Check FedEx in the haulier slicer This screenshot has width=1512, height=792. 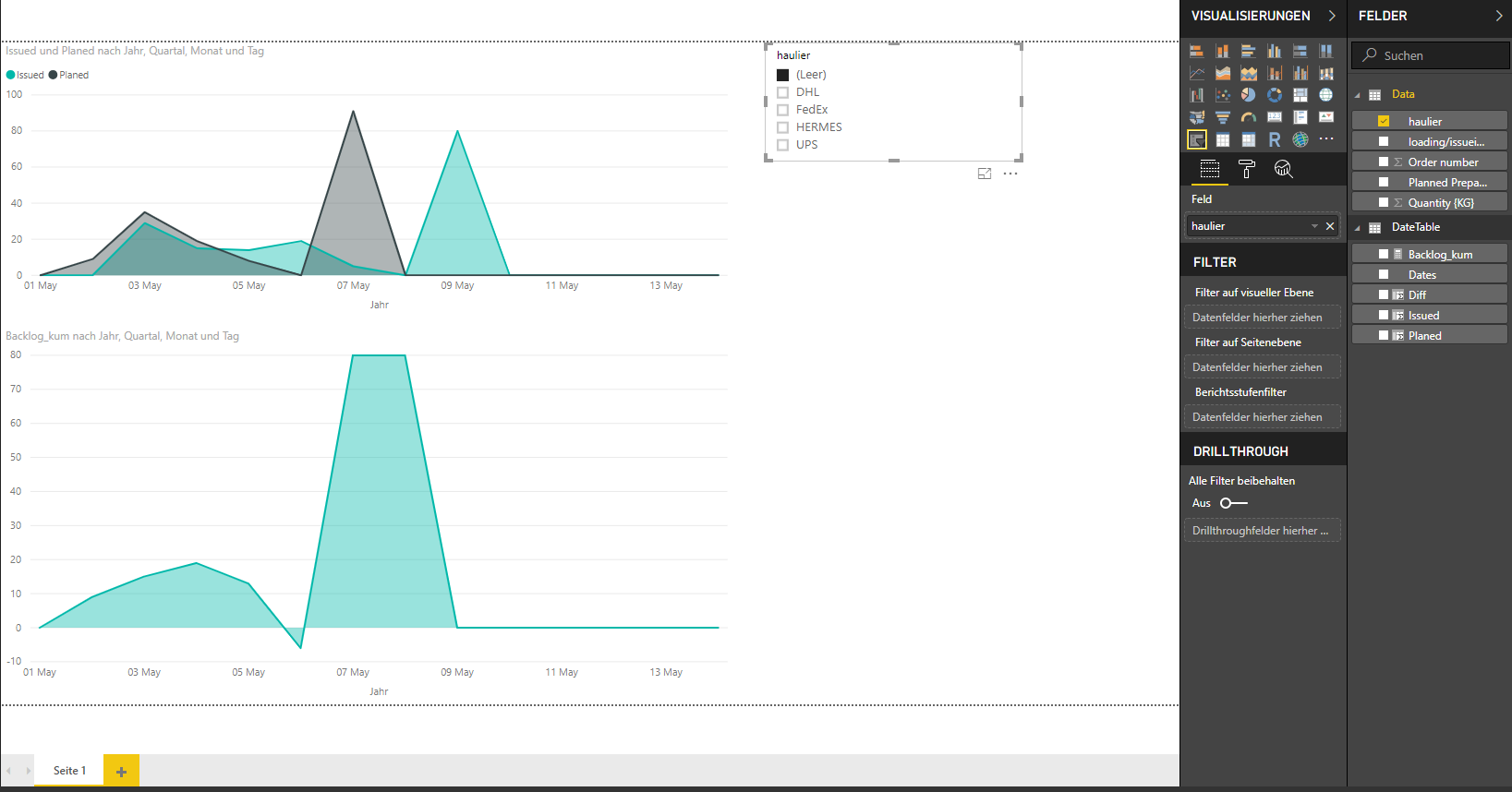[x=783, y=110]
